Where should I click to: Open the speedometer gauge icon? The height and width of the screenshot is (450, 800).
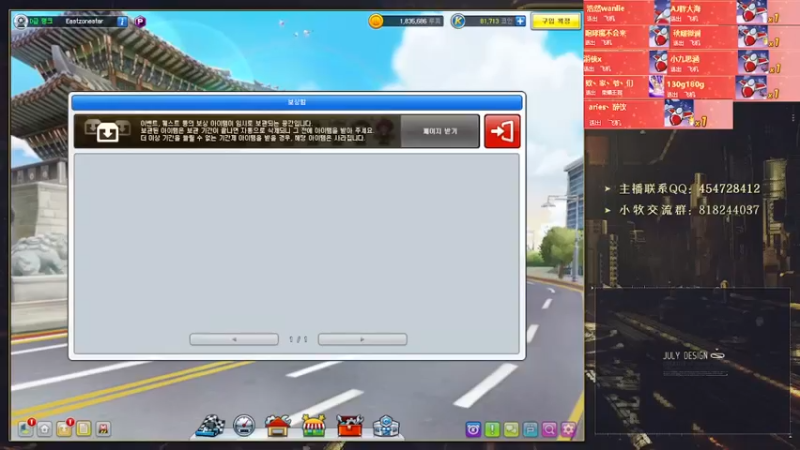pos(244,426)
